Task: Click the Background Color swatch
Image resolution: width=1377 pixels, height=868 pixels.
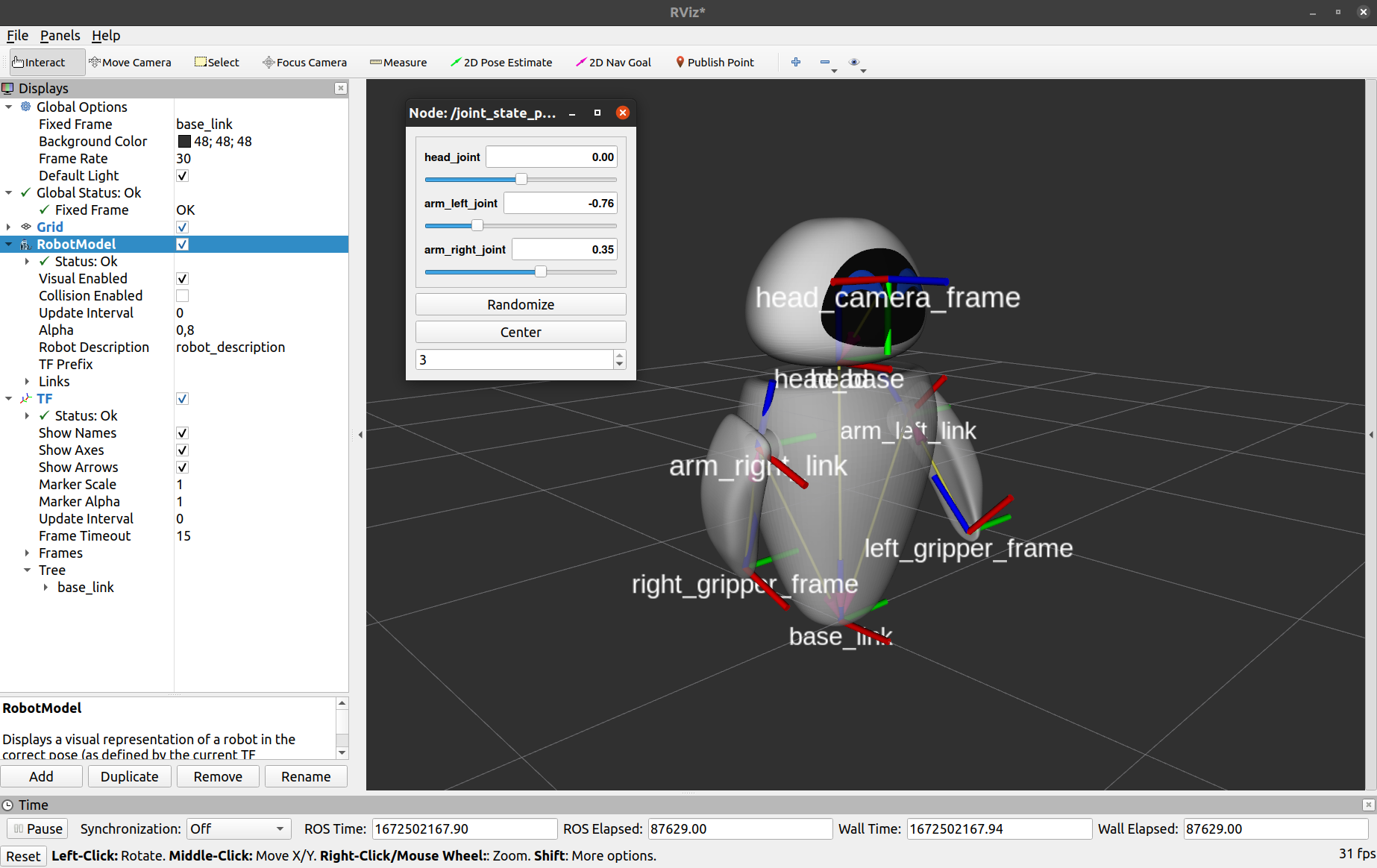Action: click(184, 141)
